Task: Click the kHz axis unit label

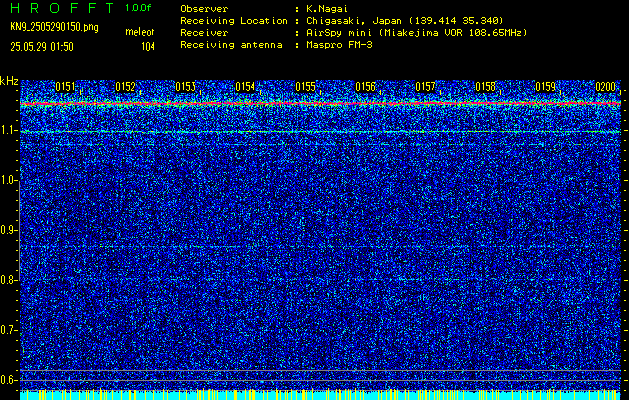Action: [x=9, y=81]
